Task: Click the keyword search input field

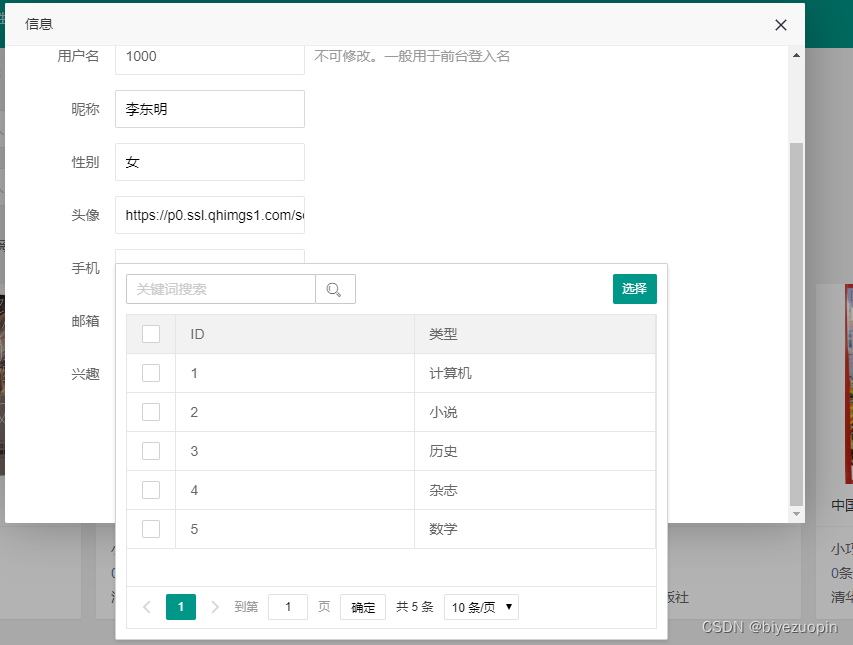Action: point(220,288)
